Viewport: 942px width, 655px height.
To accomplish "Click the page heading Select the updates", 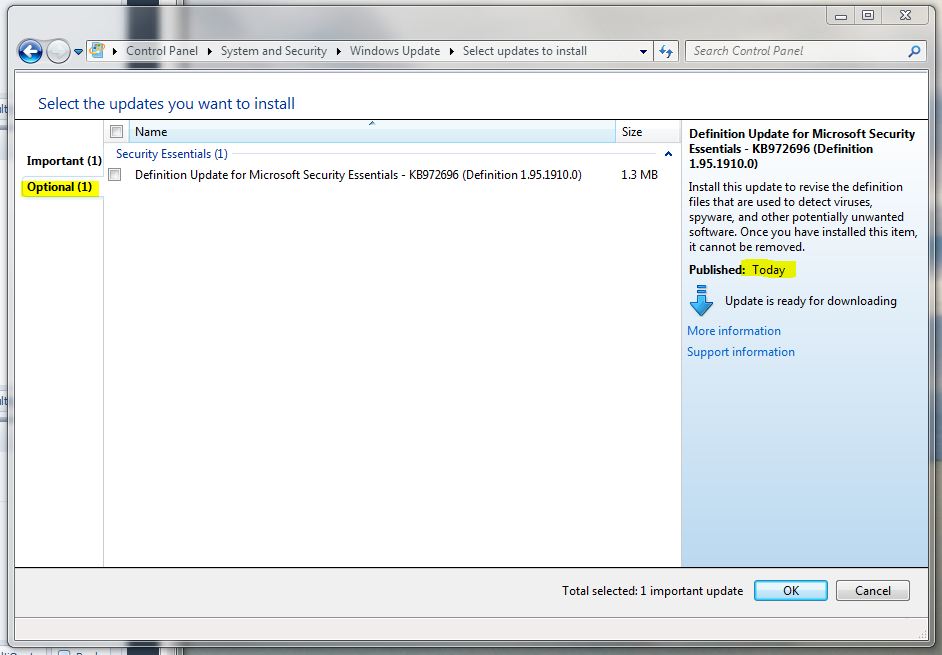I will point(166,103).
